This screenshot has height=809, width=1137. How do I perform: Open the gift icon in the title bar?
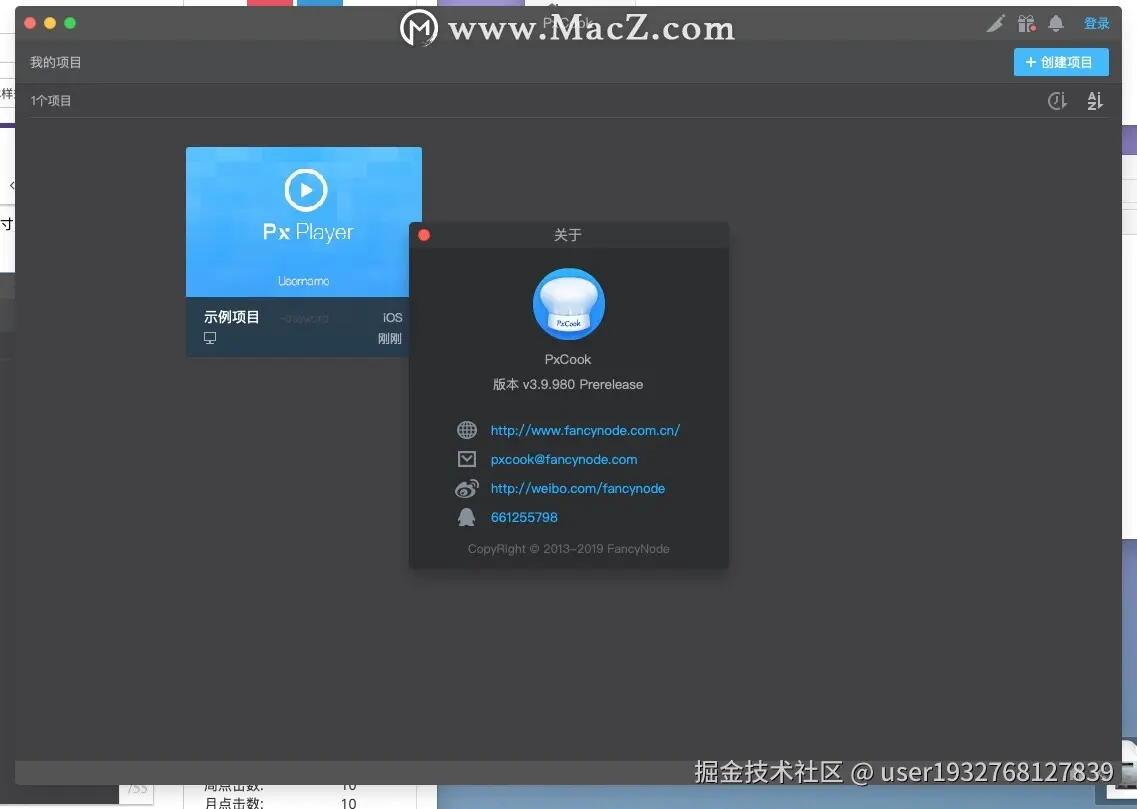tap(1026, 23)
